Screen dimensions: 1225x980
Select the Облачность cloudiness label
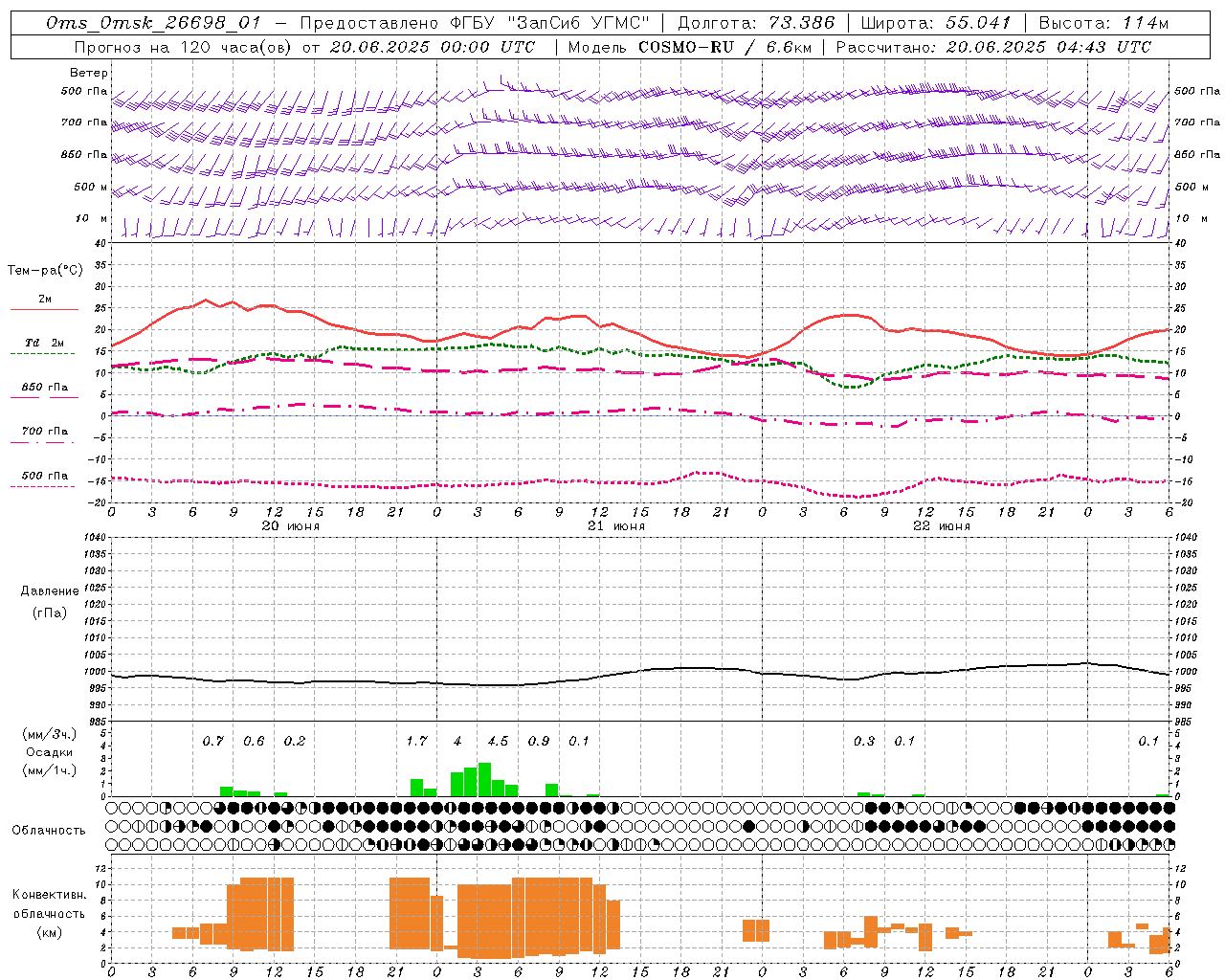click(49, 830)
